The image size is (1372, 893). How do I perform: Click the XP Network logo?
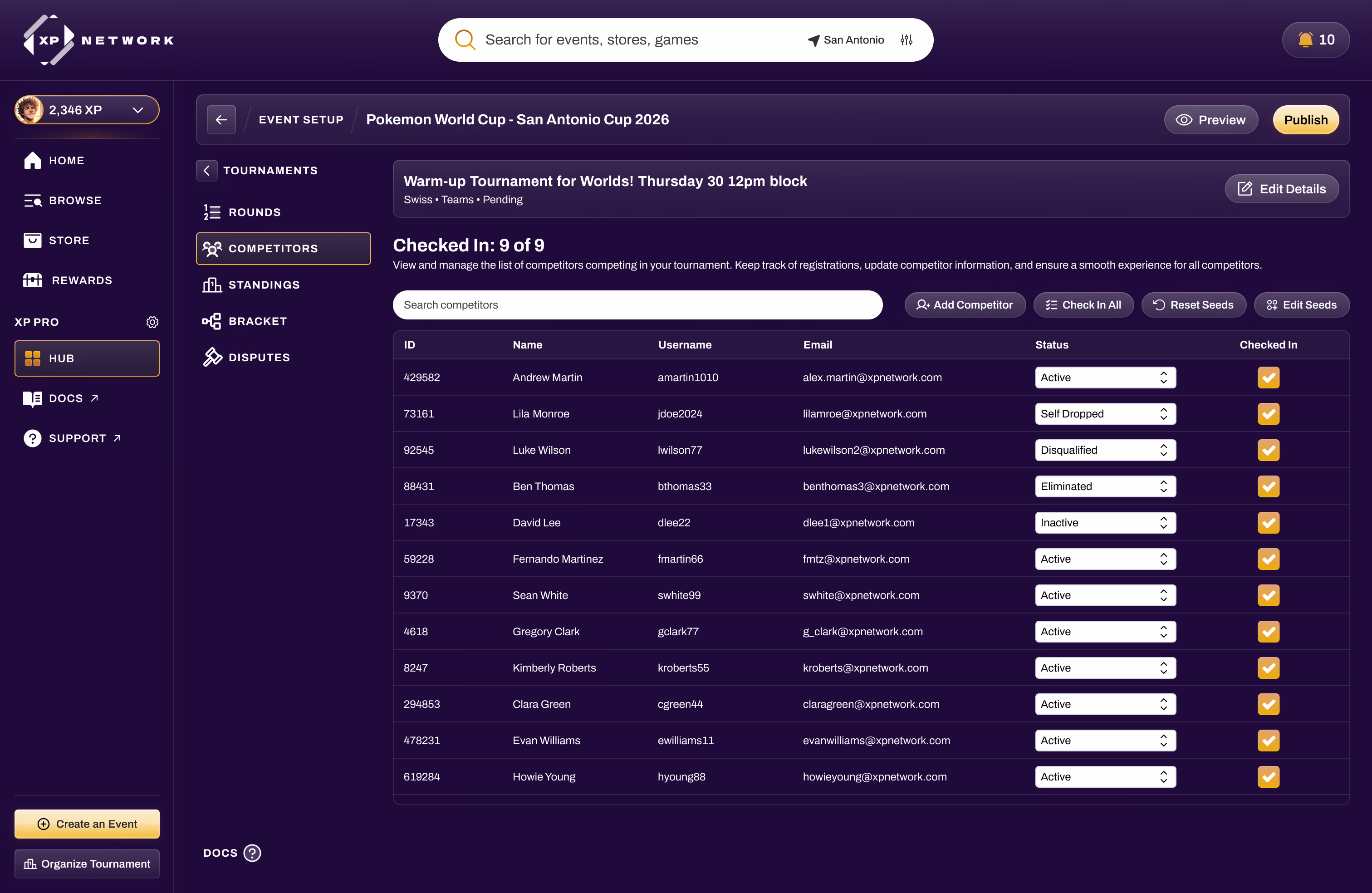click(x=98, y=40)
